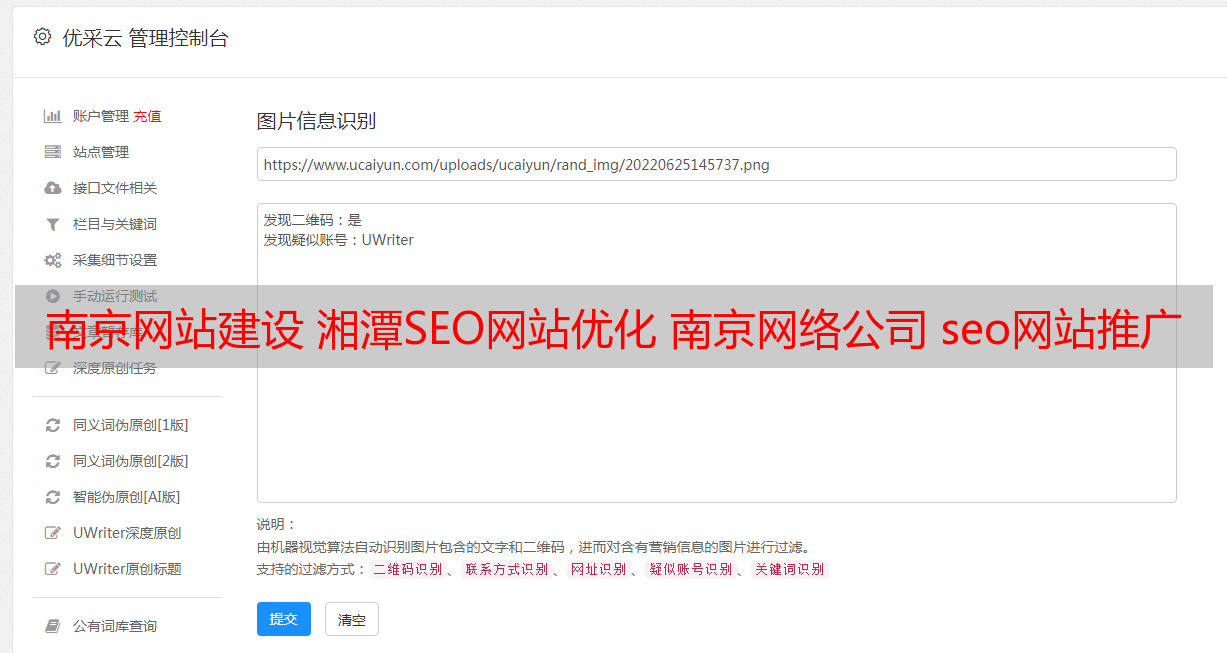This screenshot has width=1227, height=653.
Task: Click the 支持的过滤方式： label
Action: click(311, 569)
